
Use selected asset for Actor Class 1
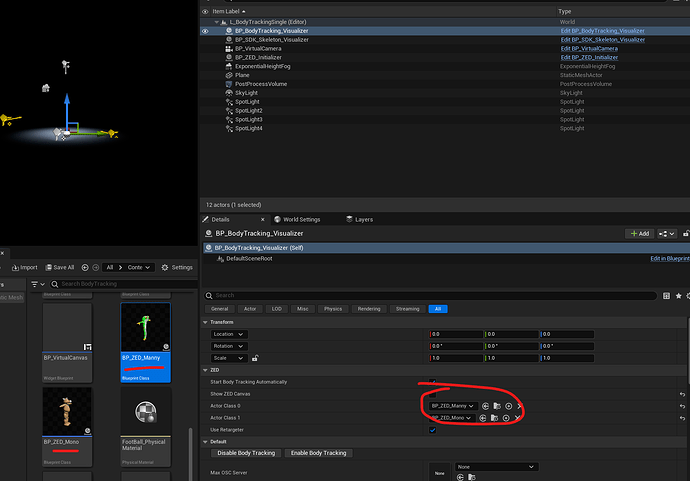coord(485,417)
